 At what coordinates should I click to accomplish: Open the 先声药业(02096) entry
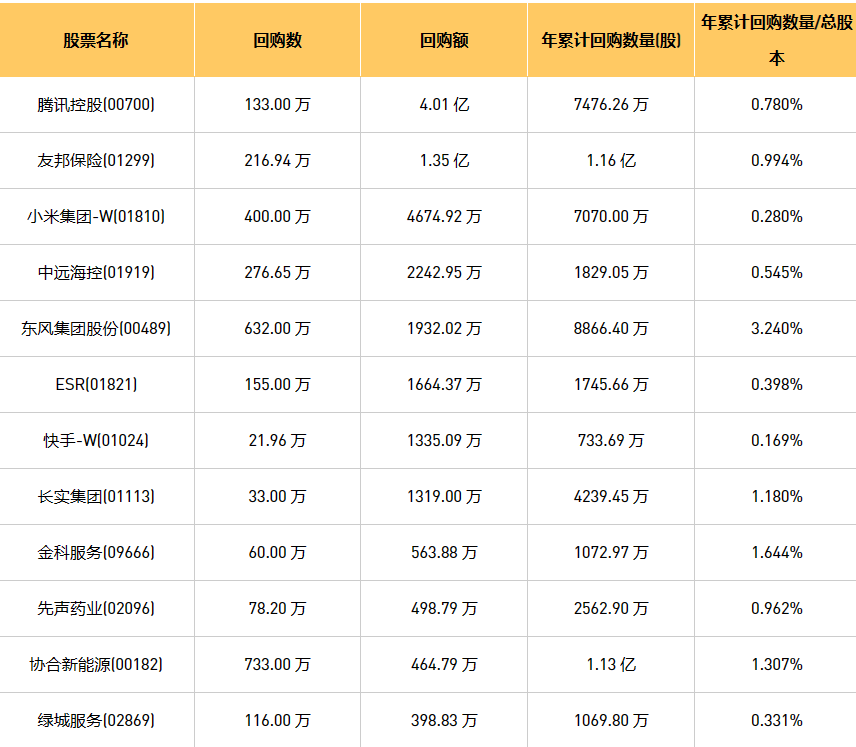coord(96,609)
